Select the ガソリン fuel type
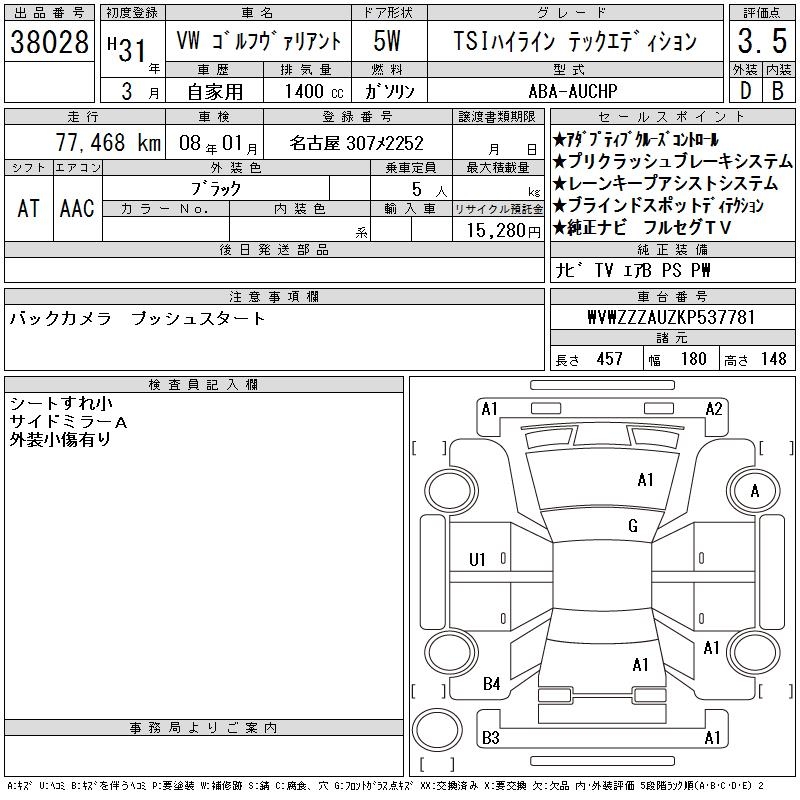This screenshot has height=800, width=800. pos(389,91)
